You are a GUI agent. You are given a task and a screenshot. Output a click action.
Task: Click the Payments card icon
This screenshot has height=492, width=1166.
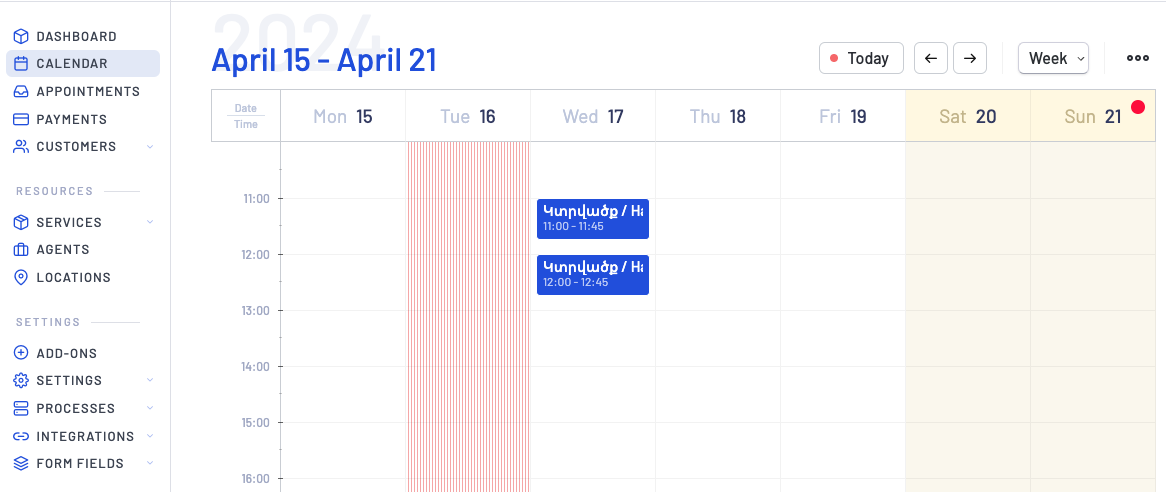click(x=20, y=119)
